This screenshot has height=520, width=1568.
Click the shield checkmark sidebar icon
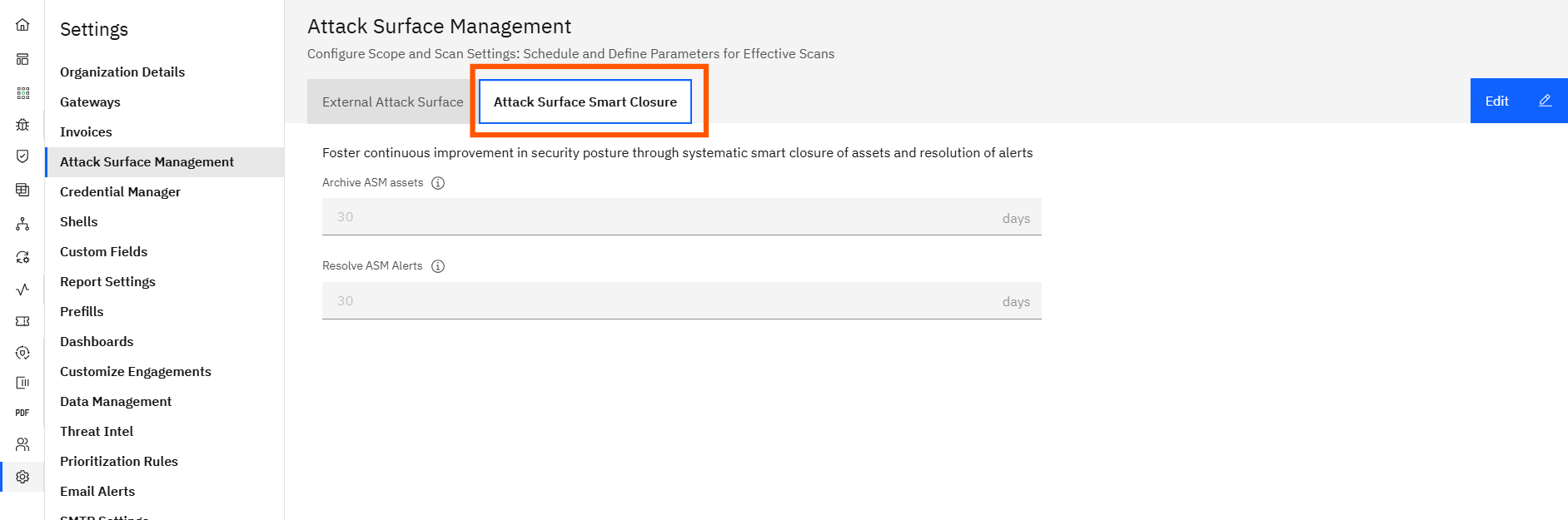[x=22, y=156]
